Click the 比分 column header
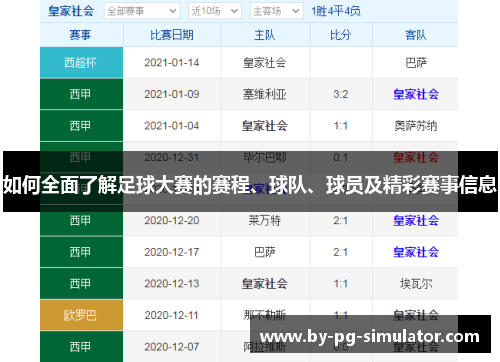The width and height of the screenshot is (500, 362). [341, 35]
